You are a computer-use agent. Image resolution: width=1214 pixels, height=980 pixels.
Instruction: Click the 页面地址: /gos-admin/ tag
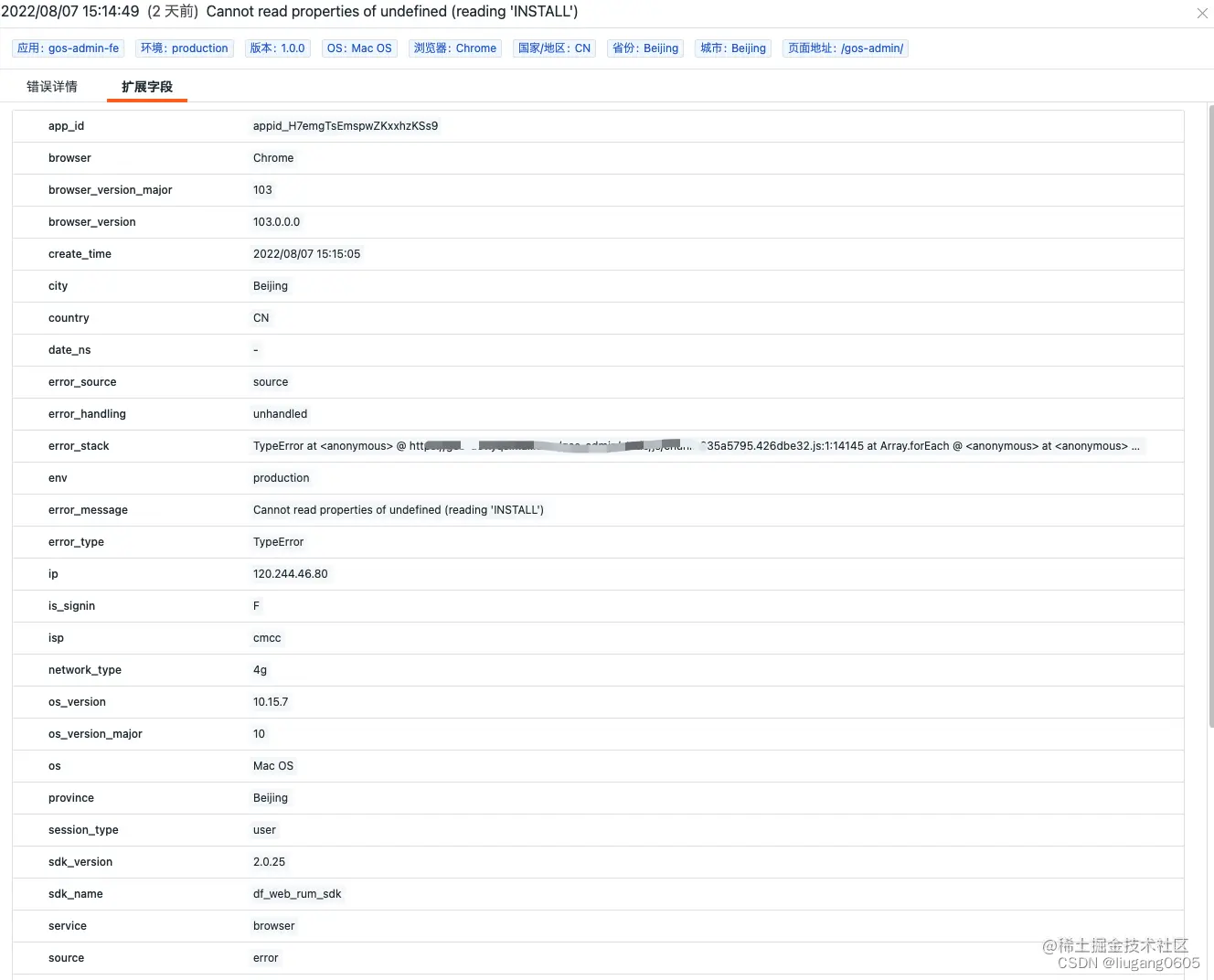846,48
